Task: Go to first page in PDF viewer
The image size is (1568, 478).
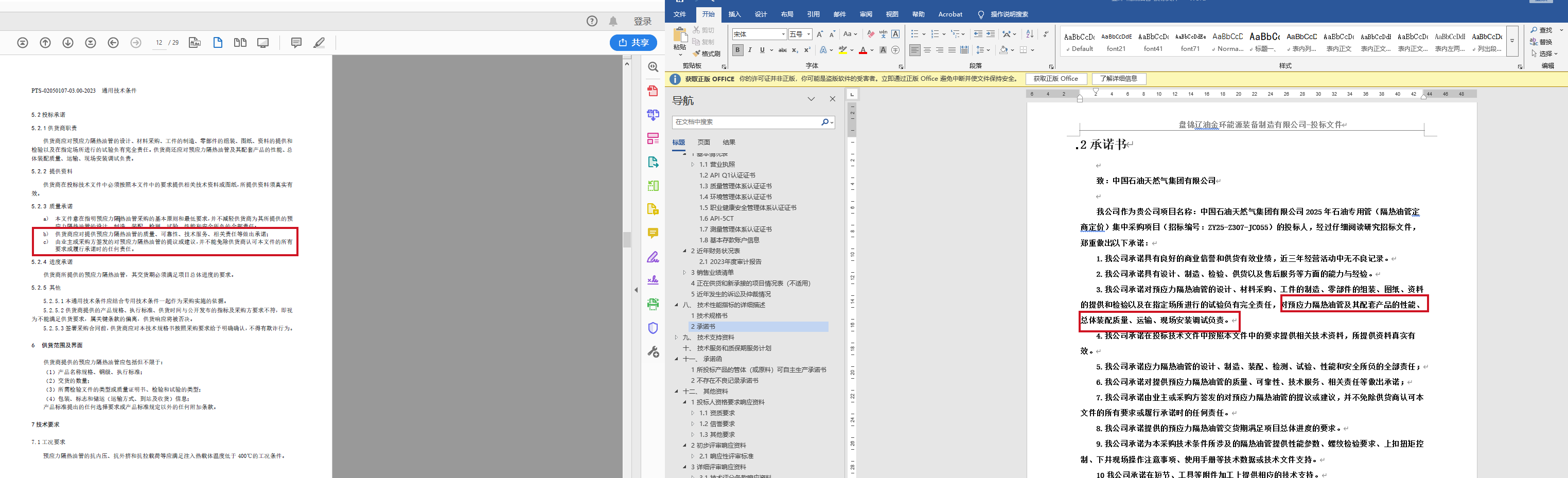Action: tap(23, 43)
